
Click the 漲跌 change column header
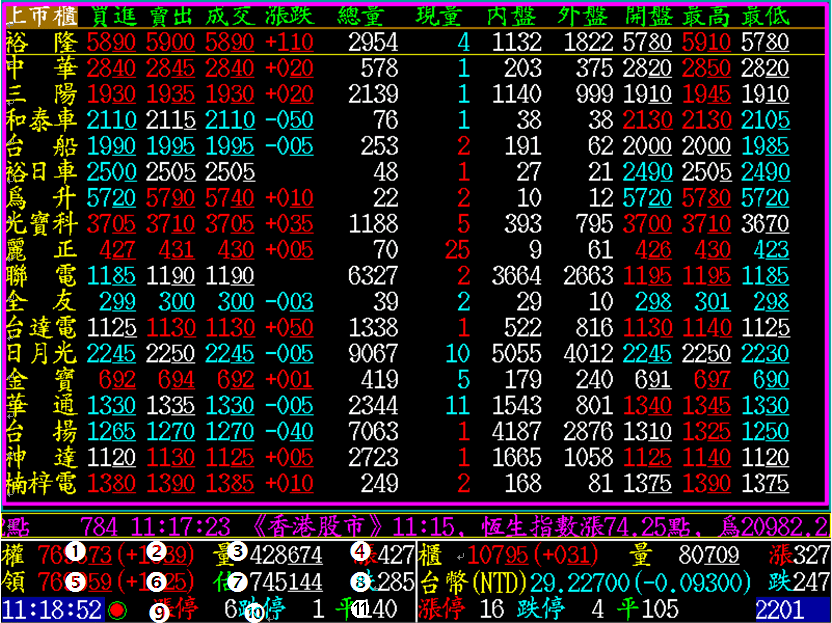pos(291,15)
